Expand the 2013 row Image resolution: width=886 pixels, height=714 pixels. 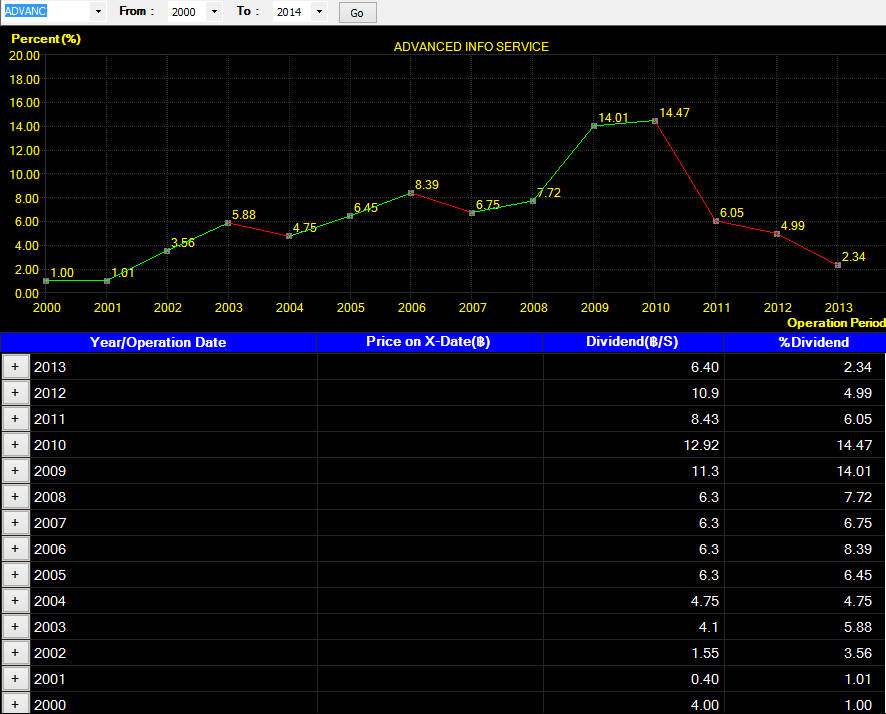[x=15, y=367]
